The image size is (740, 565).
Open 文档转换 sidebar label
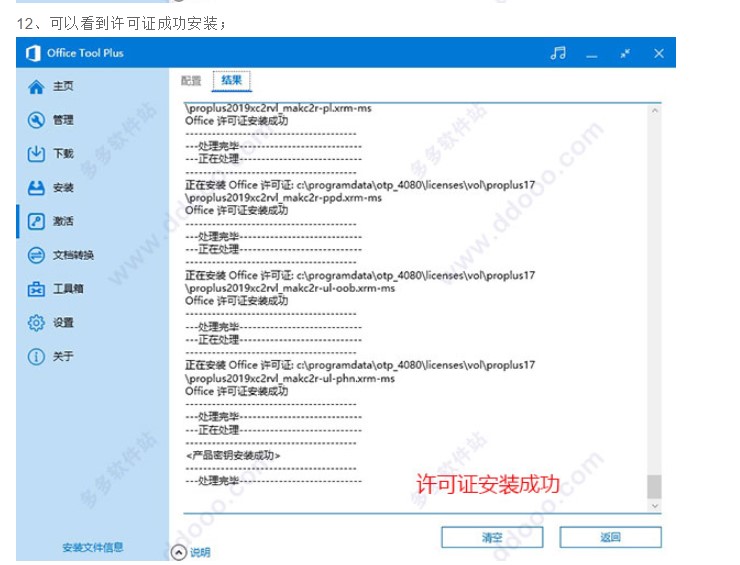click(73, 255)
